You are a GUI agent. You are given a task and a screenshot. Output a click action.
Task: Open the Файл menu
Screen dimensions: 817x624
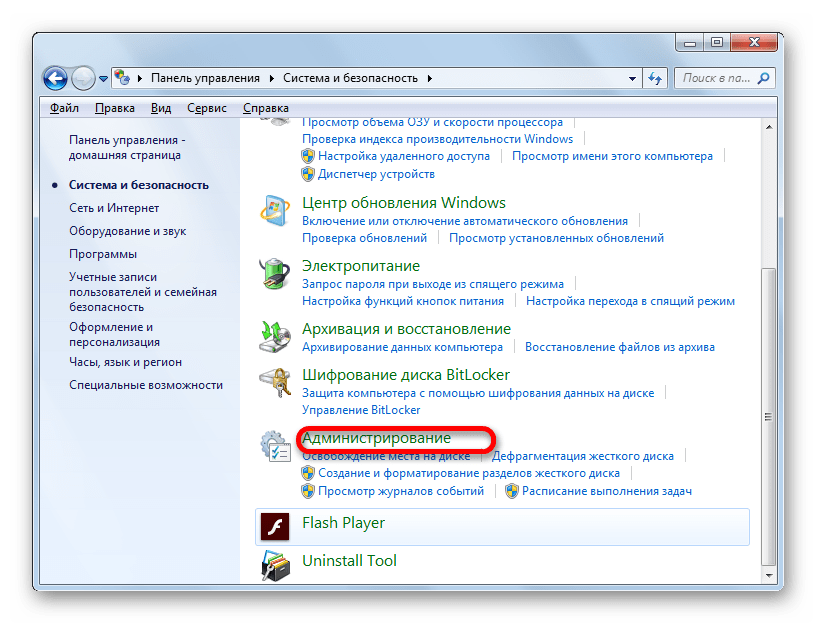64,108
